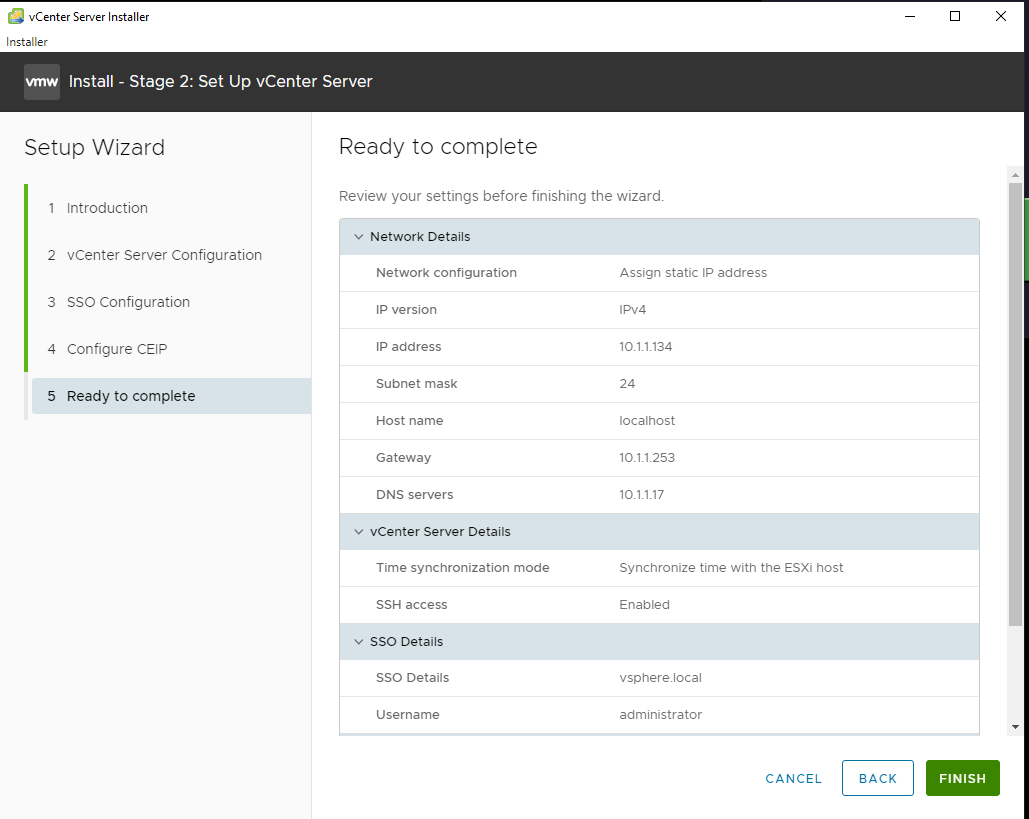Click the 'IP address' label
Viewport: 1029px width, 819px height.
point(408,346)
